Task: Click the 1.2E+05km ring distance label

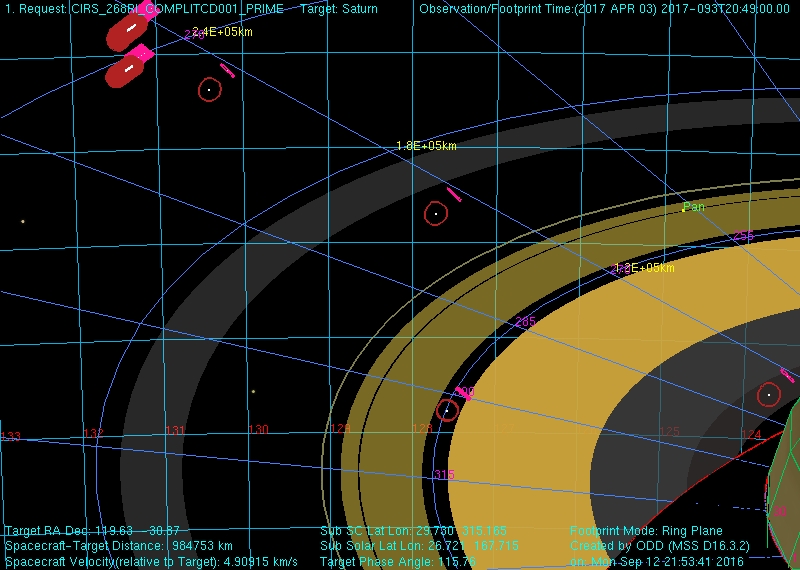Action: tap(645, 268)
